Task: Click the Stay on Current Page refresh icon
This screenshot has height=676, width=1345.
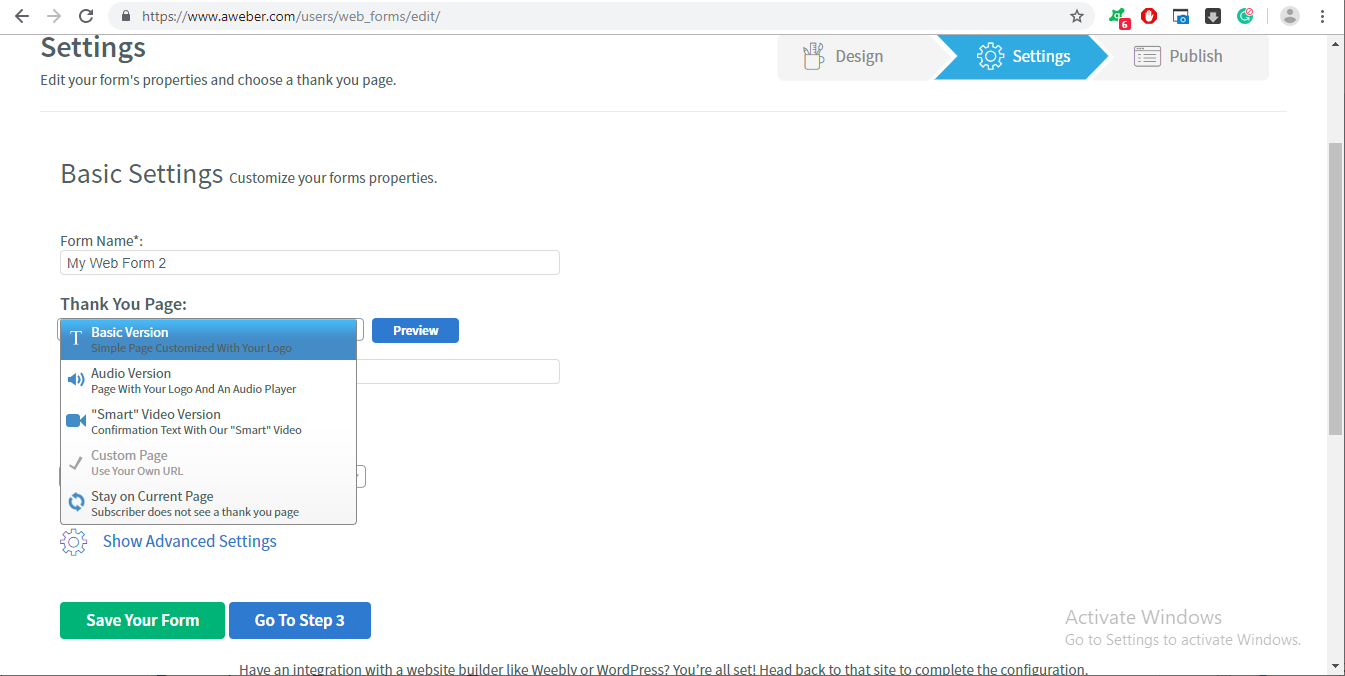Action: click(x=76, y=502)
